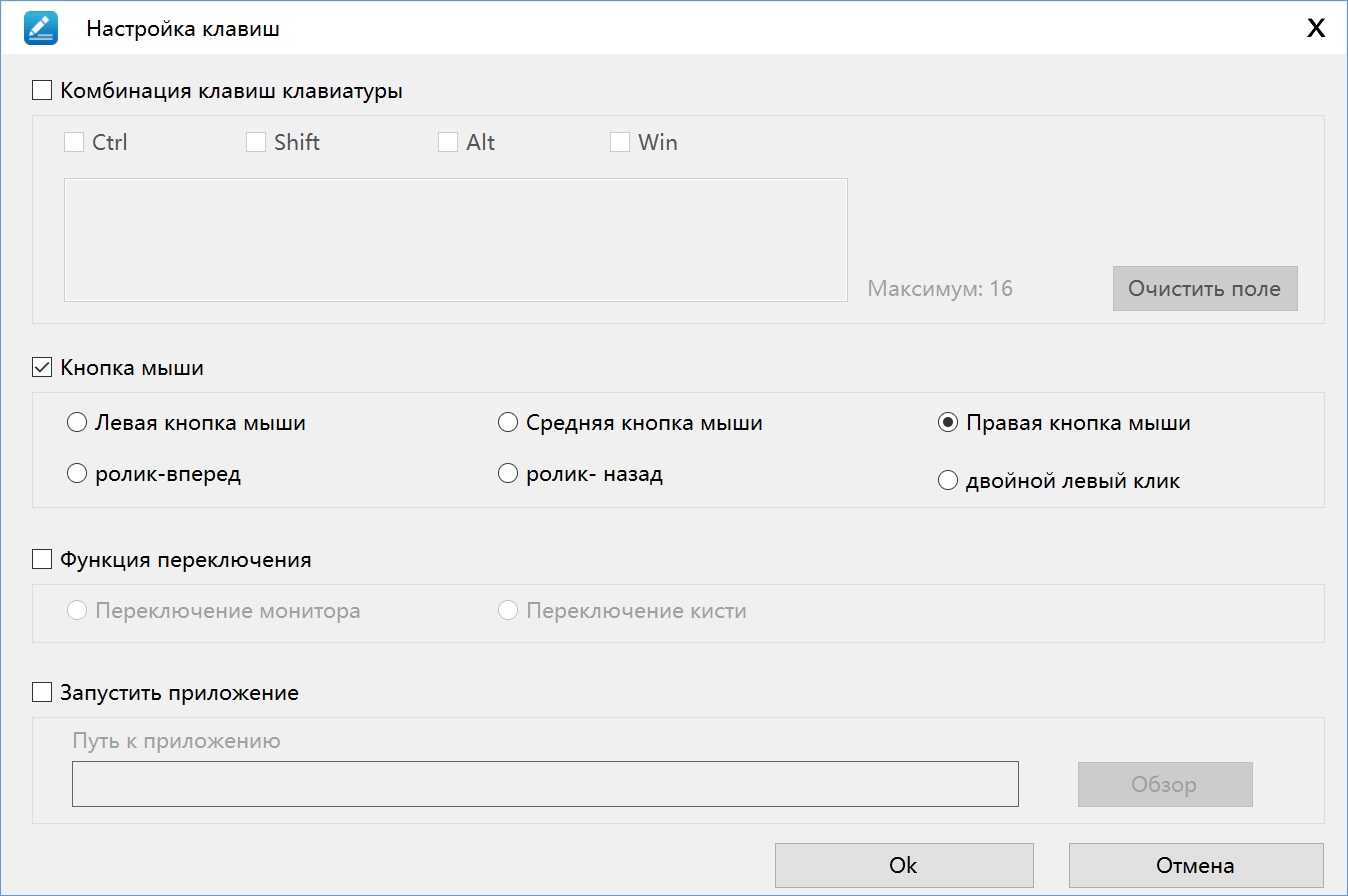The width and height of the screenshot is (1348, 896).
Task: Check the Alt modifier checkbox
Action: coord(448,143)
